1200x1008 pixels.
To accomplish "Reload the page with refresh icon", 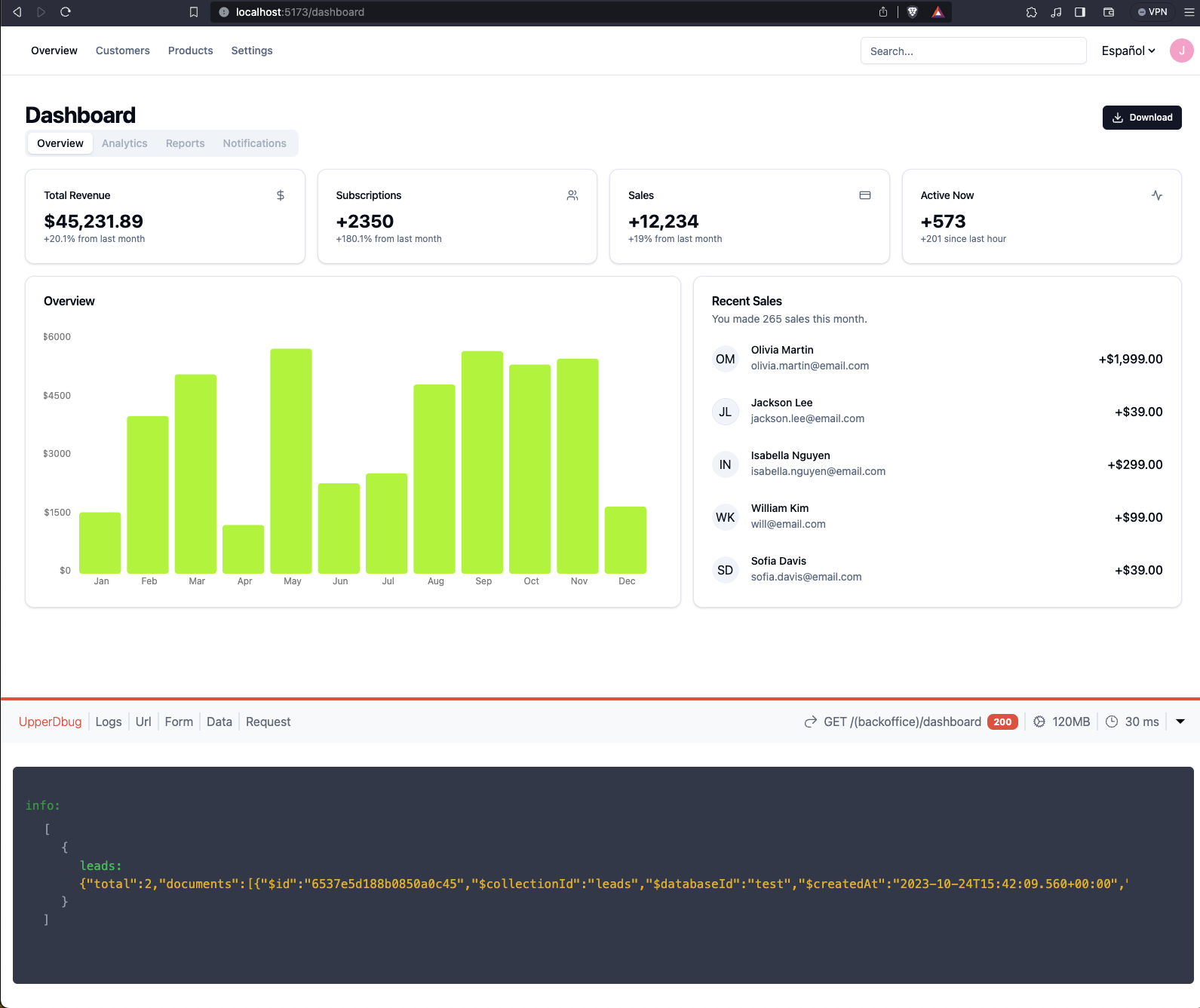I will (66, 12).
